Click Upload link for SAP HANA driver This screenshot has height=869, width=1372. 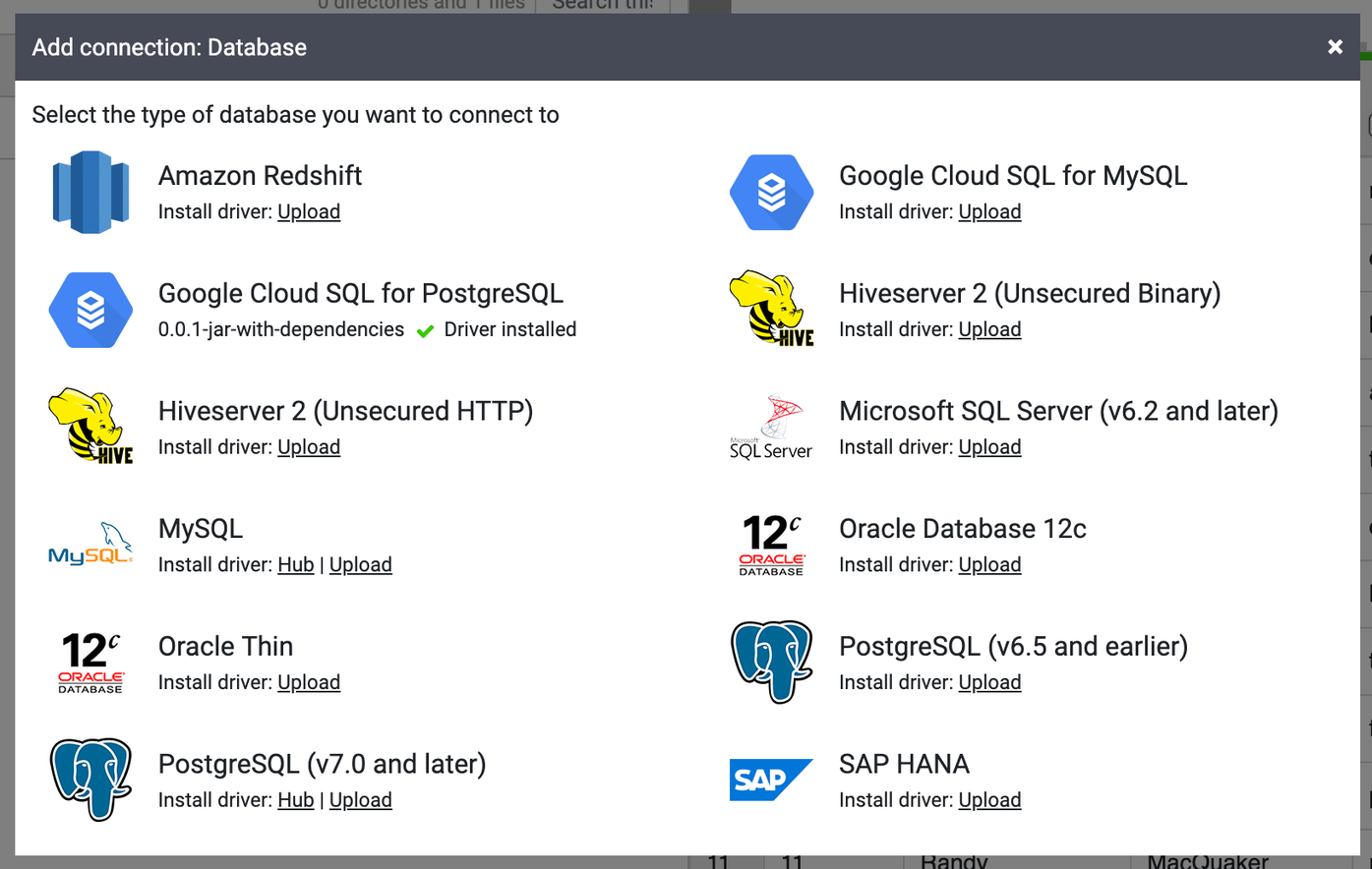(x=989, y=801)
